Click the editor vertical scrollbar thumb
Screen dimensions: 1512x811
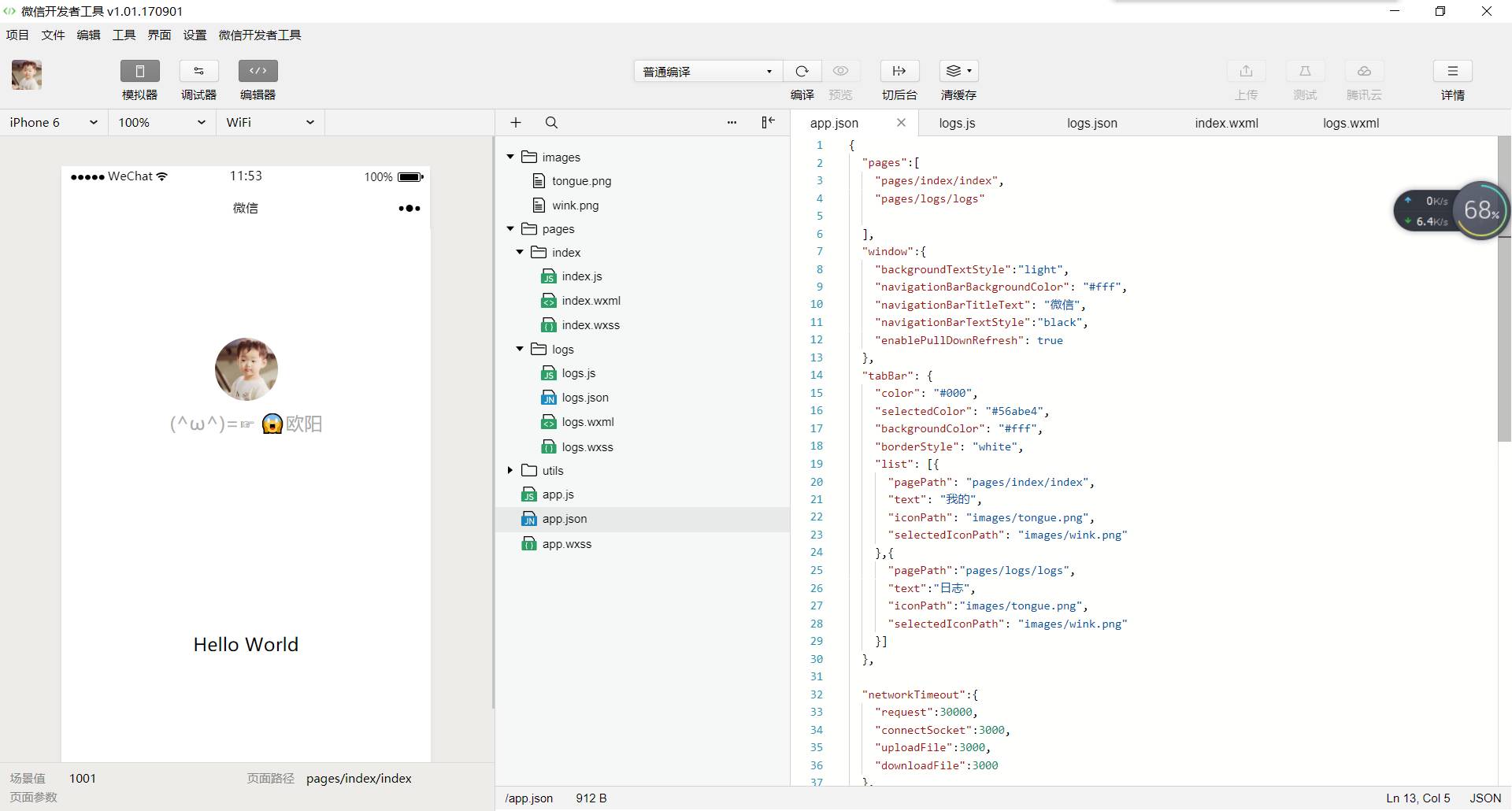click(x=1504, y=289)
